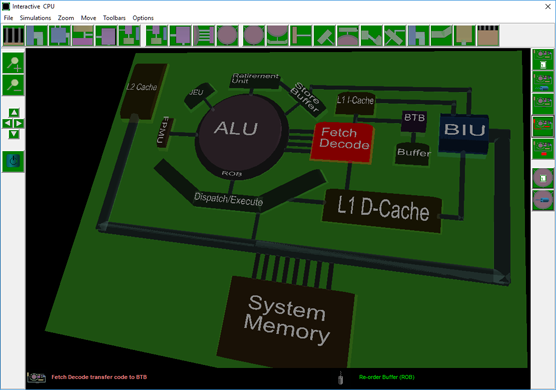Click the L1 I-Cache block
The image size is (556, 390).
[355, 103]
